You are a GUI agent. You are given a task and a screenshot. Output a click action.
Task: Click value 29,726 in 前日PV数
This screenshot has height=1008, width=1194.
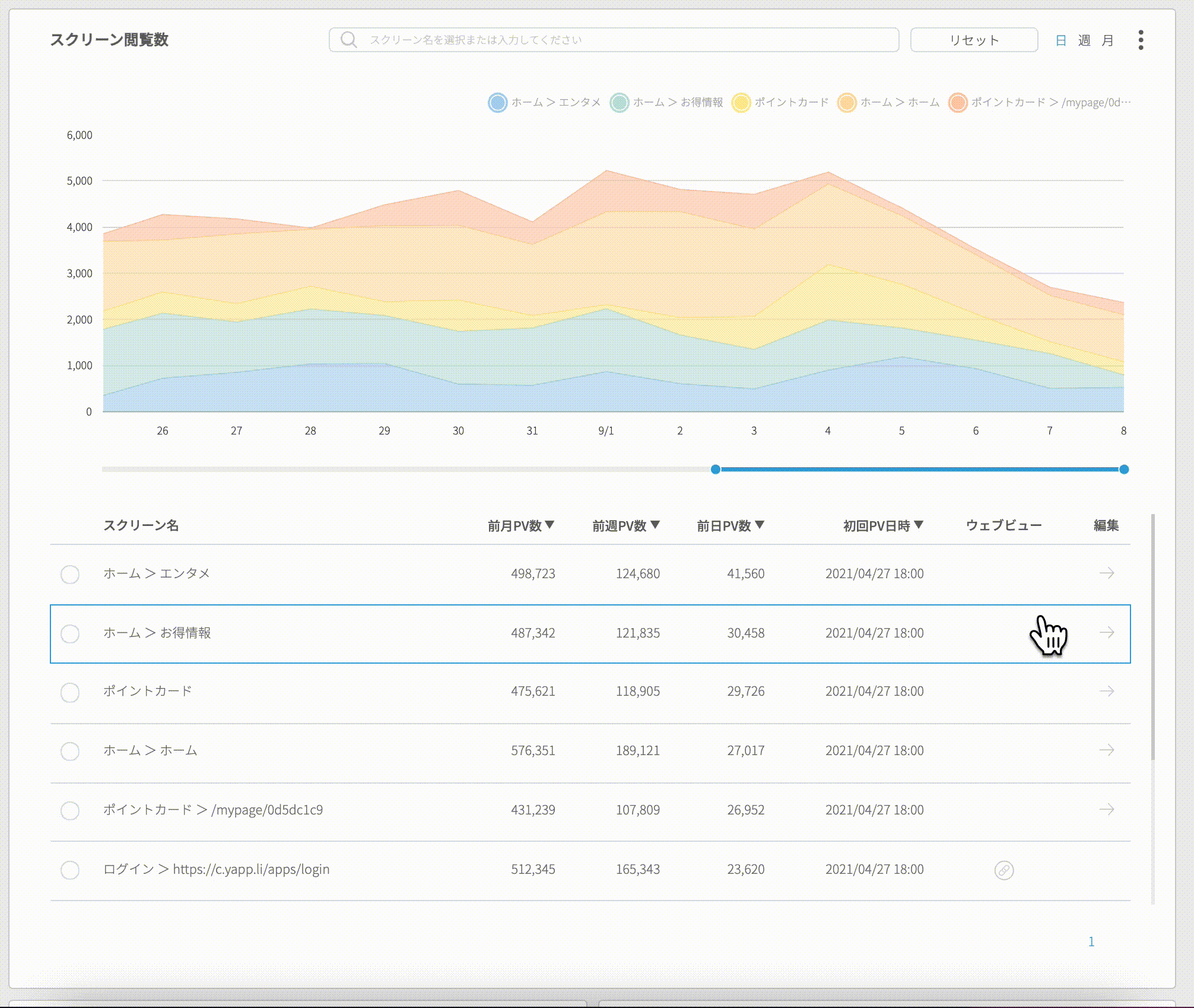tap(745, 691)
